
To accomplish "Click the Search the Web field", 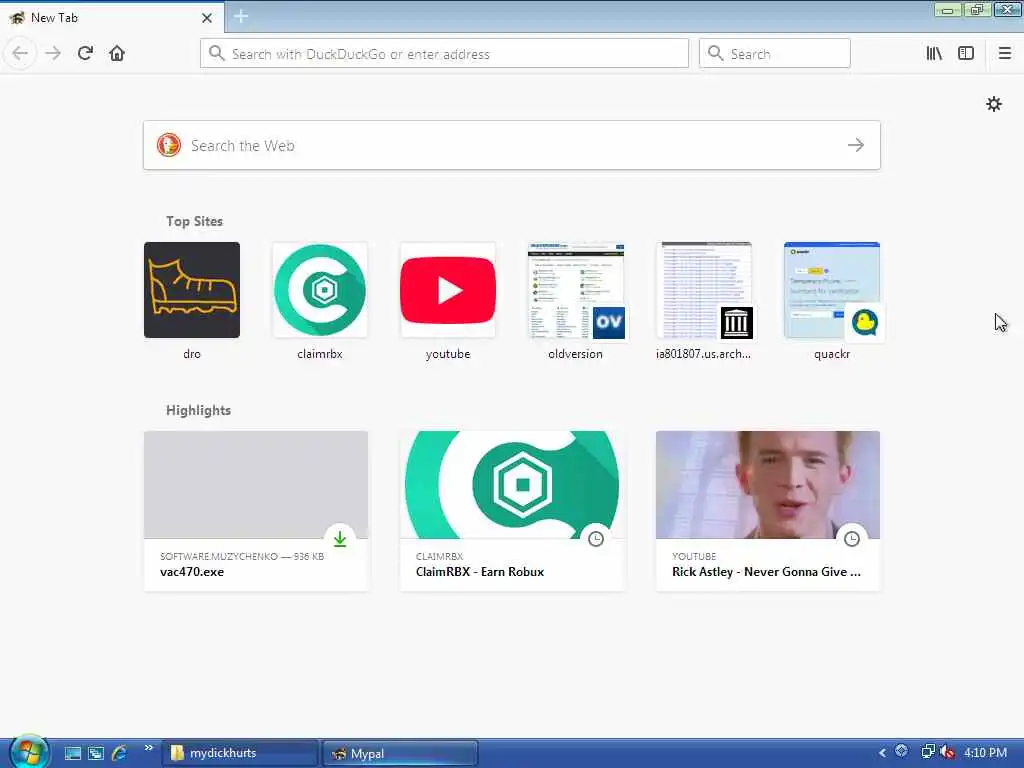I will click(511, 145).
